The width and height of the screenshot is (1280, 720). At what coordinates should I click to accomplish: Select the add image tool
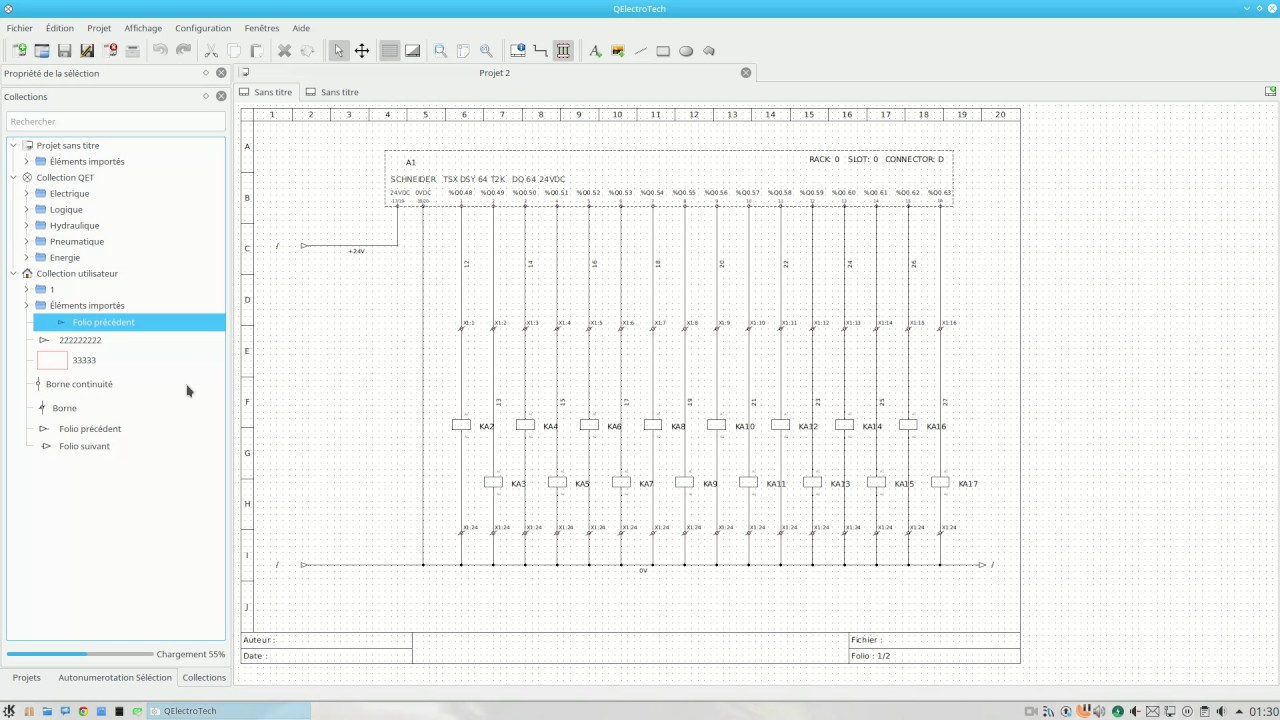click(618, 51)
